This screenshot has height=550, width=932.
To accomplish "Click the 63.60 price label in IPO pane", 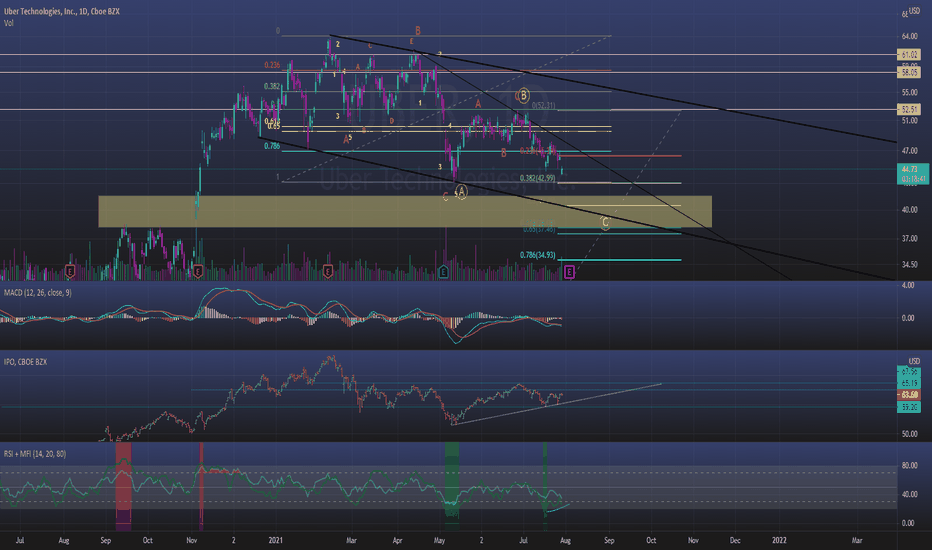I will point(909,395).
